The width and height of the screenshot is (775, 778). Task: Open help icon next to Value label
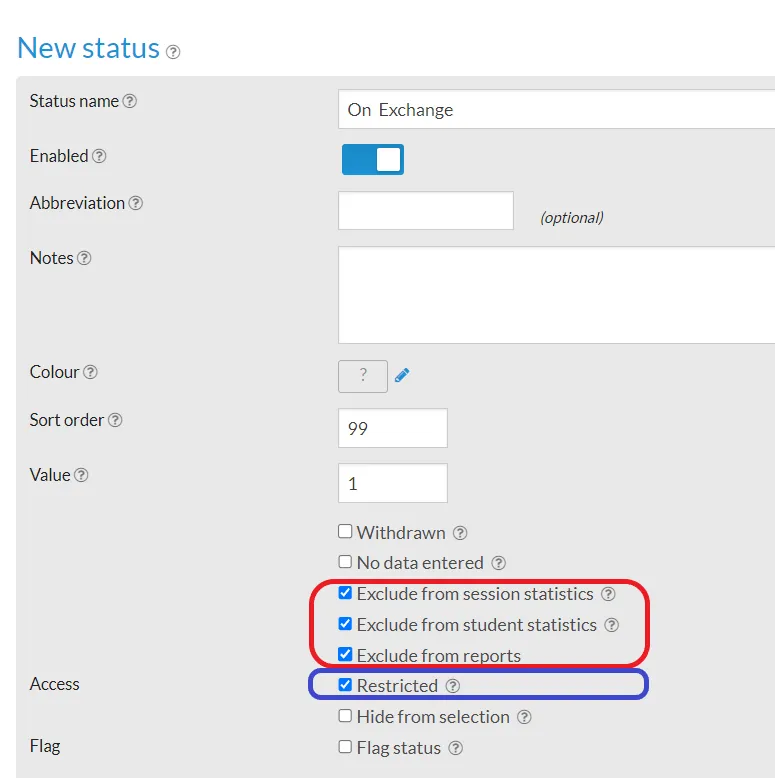tap(81, 475)
